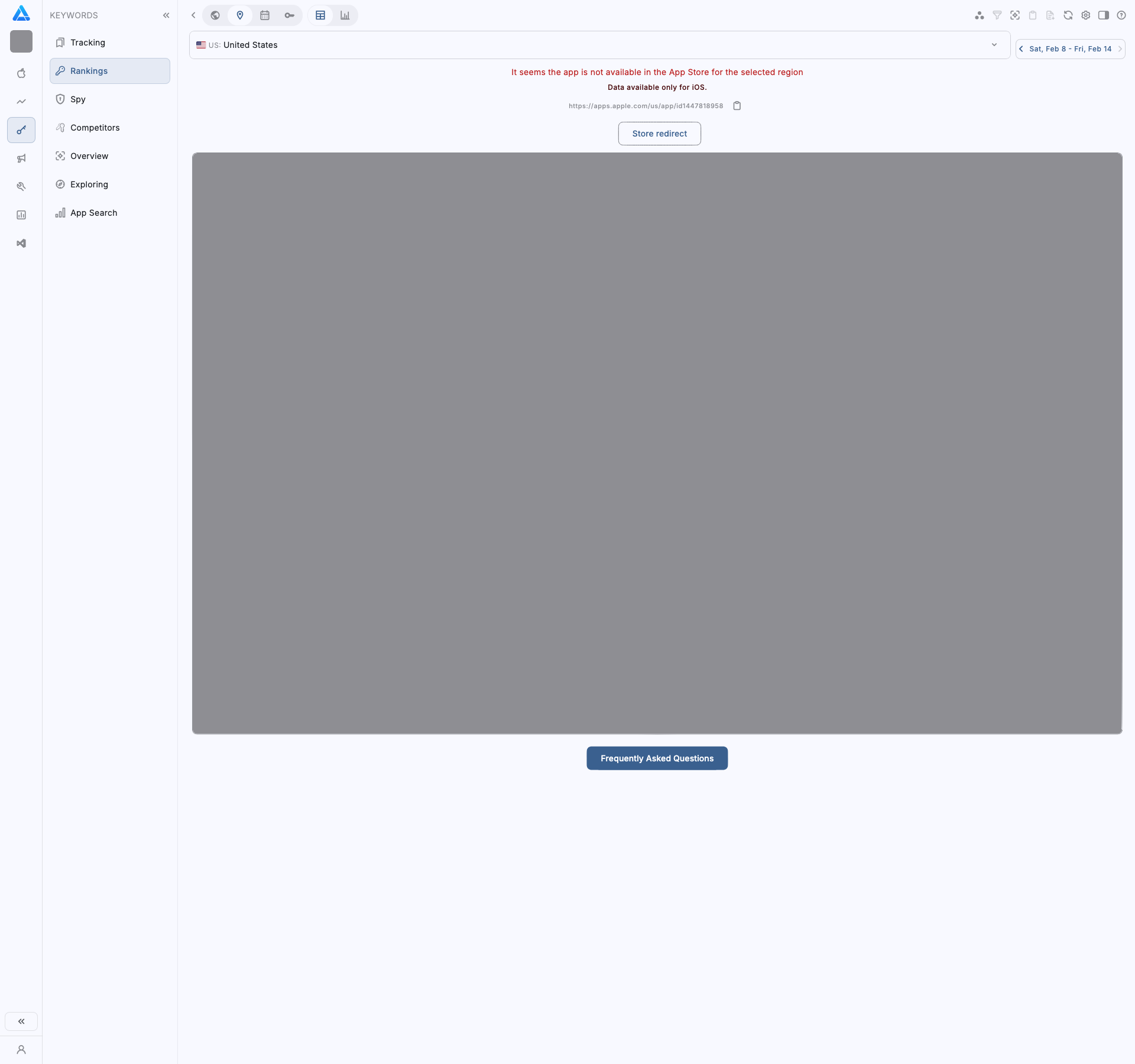This screenshot has width=1135, height=1064.
Task: Switch to bar chart view toggle
Action: click(x=345, y=15)
